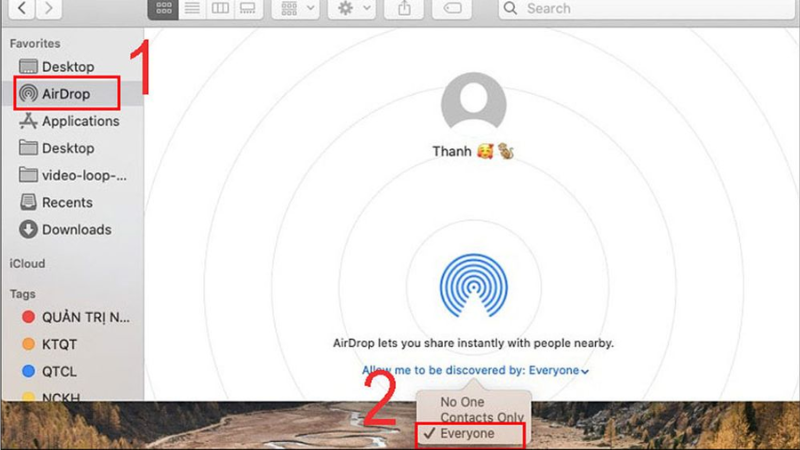The image size is (800, 450).
Task: Open the gear Action menu
Action: 352,8
